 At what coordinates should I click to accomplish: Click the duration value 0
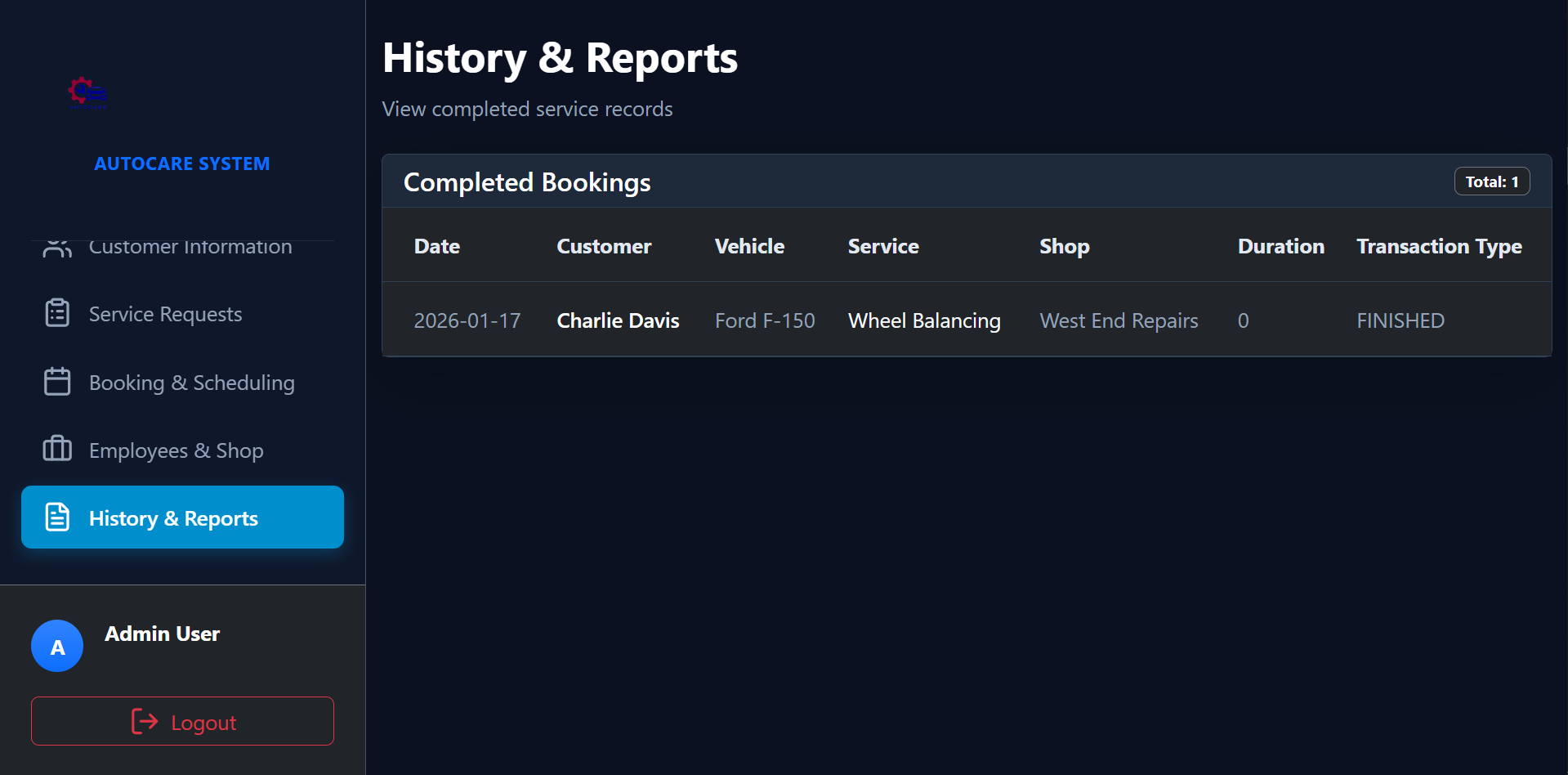tap(1244, 320)
